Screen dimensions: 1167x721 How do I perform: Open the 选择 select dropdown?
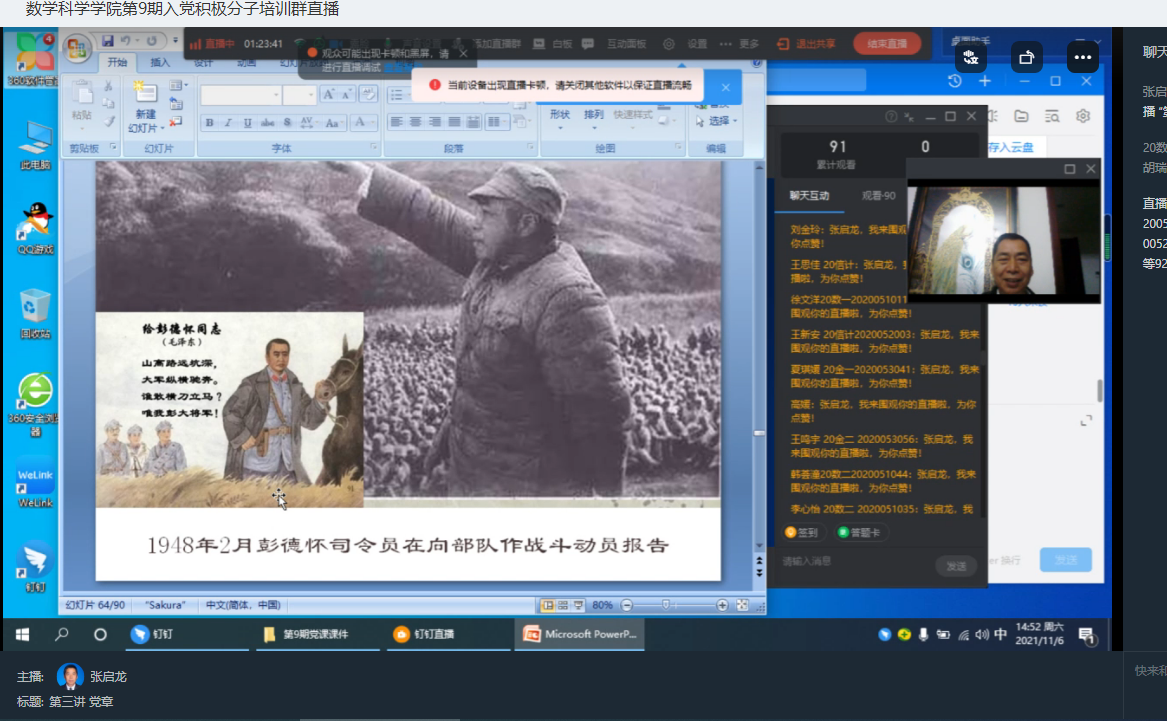click(717, 121)
